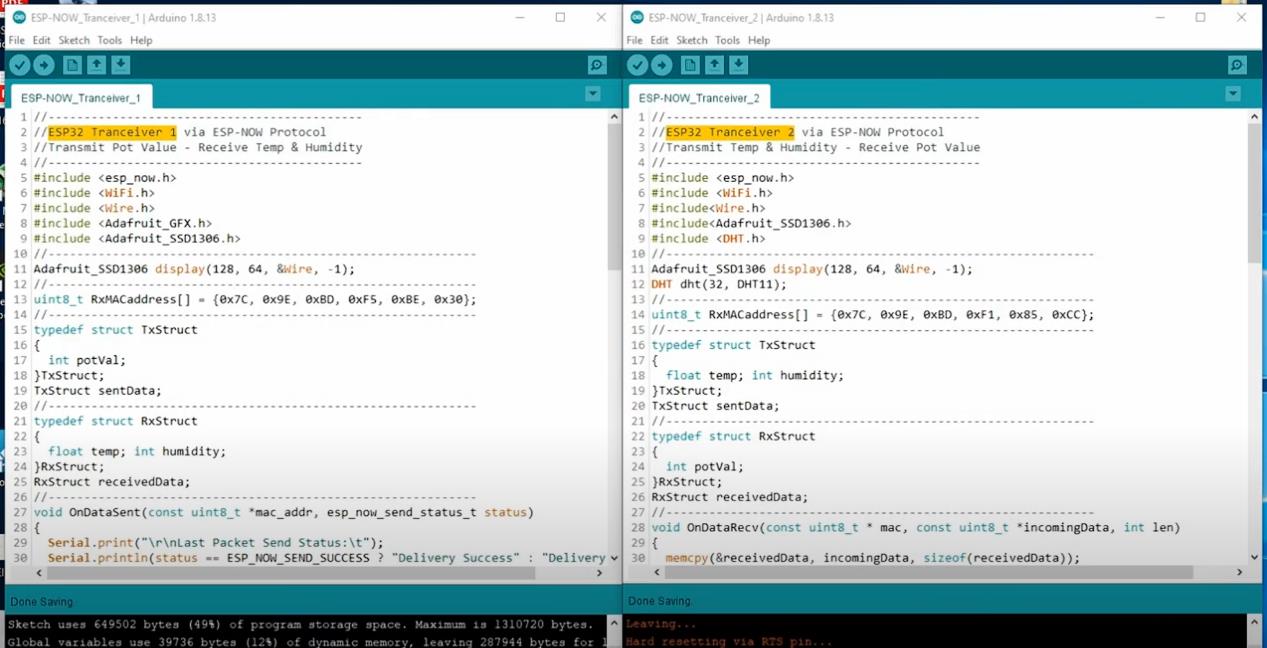Screen dimensions: 1267x648
Task: Click 'RxStruct receivedData;' line in Tranceiver_1
Action: pos(112,481)
